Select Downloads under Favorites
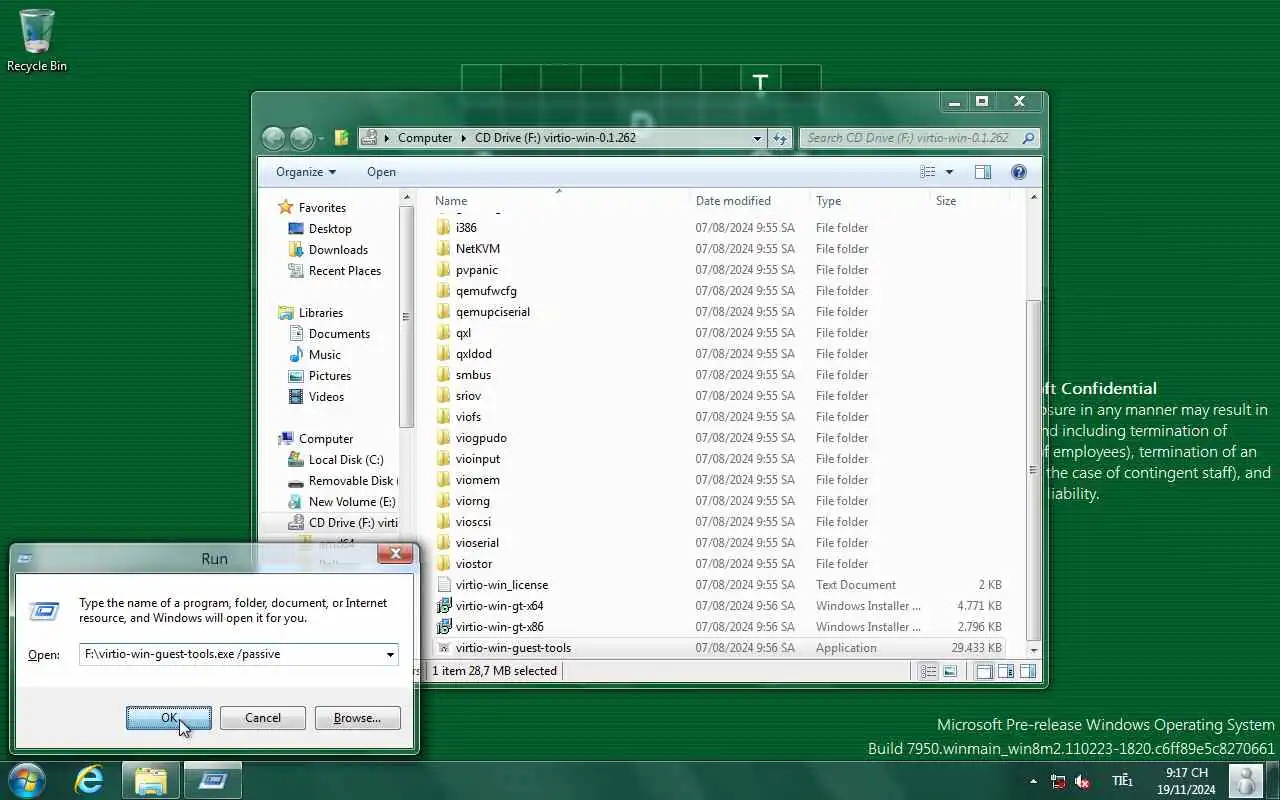The width and height of the screenshot is (1280, 800). tap(338, 250)
